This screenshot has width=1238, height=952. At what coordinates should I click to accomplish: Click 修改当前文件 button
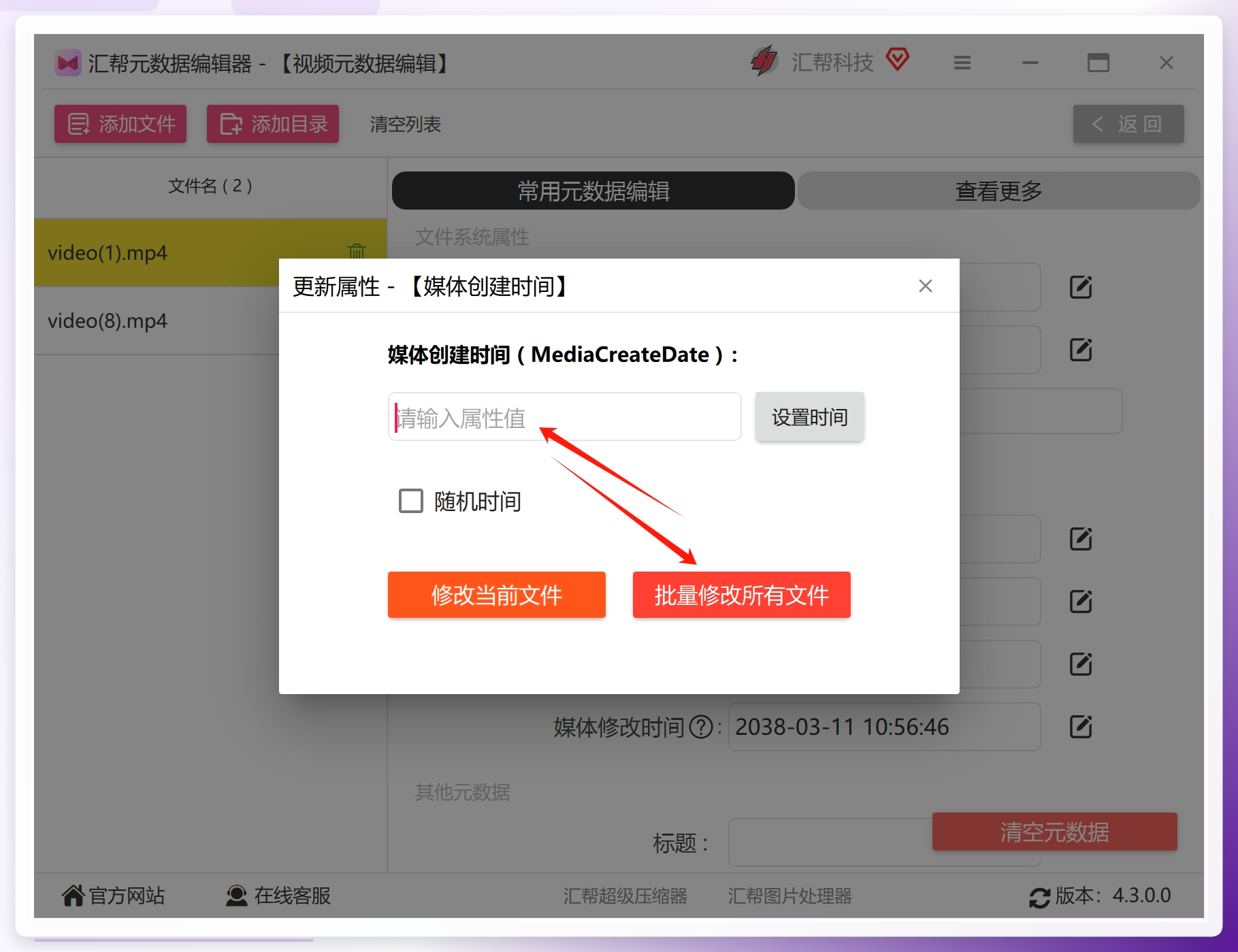pyautogui.click(x=497, y=595)
